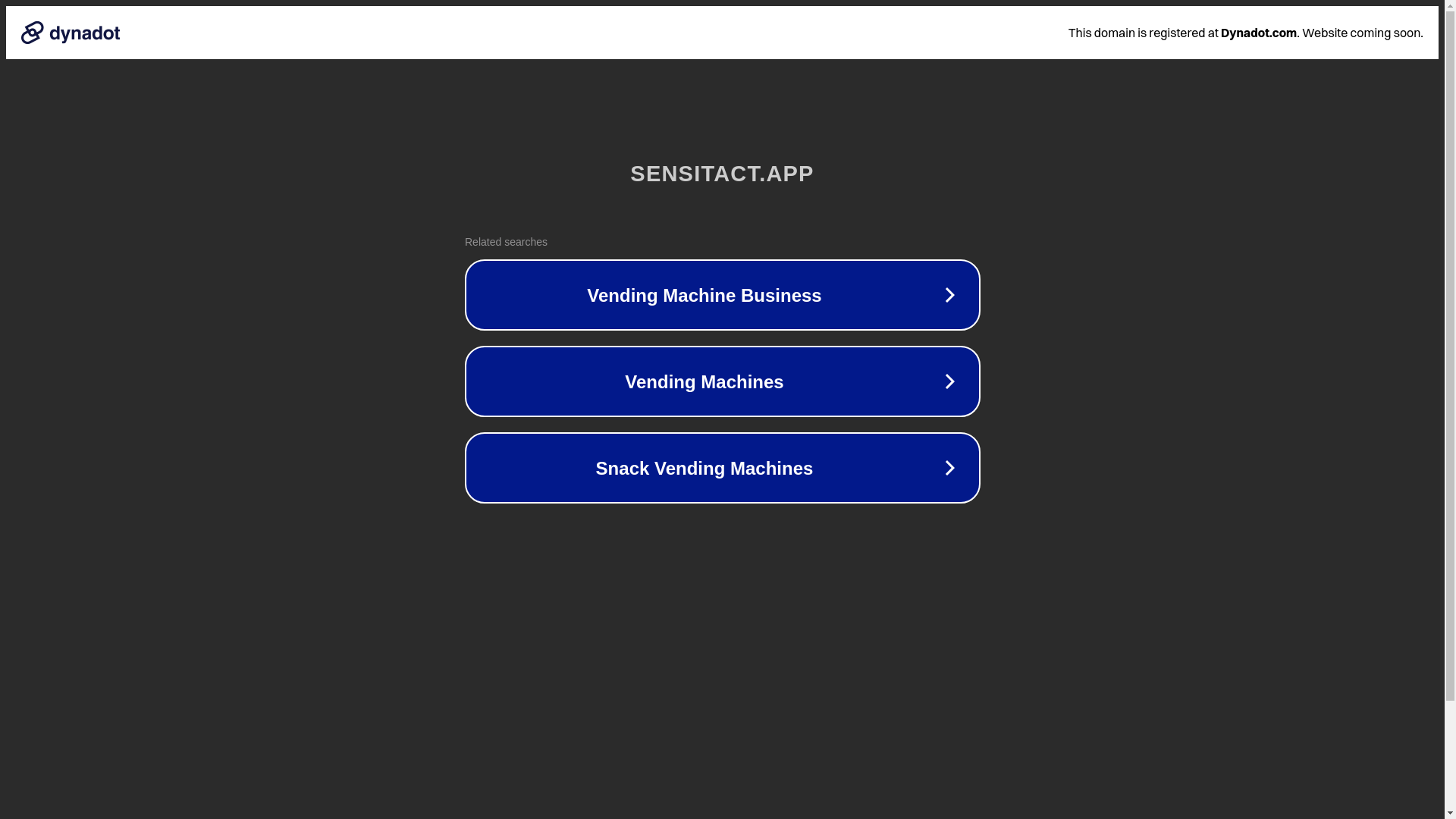Open Snack Vending Machines search result

coord(722,468)
